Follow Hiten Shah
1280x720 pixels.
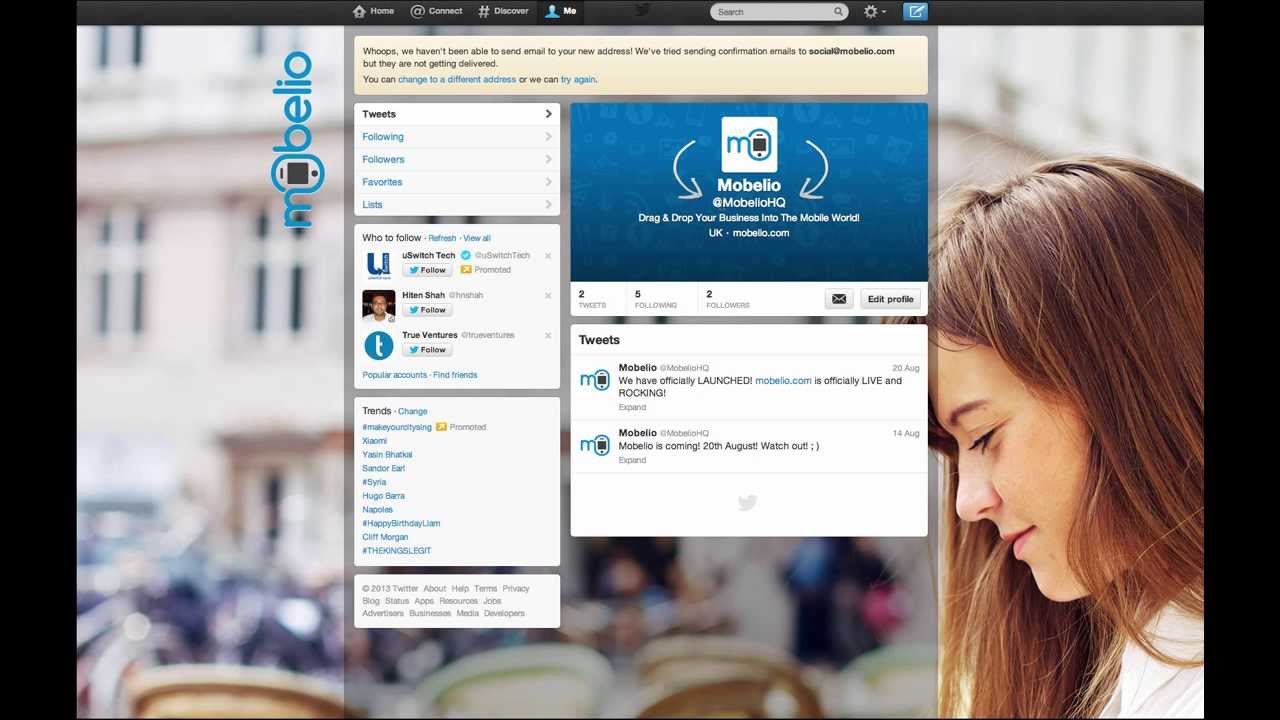[x=427, y=310]
